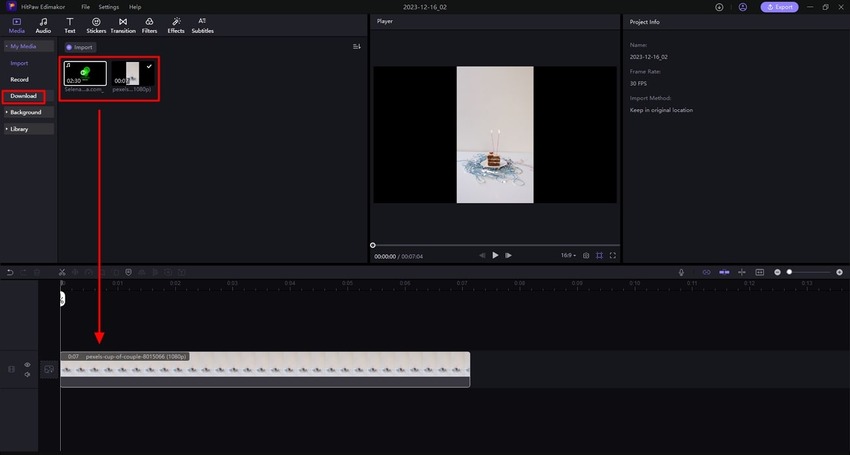
Task: Click the Keep in original location text
Action: [661, 110]
